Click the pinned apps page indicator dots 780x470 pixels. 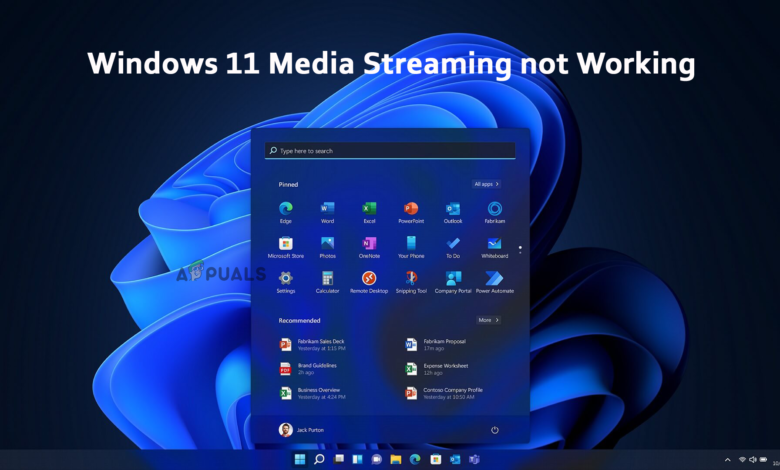pos(520,250)
